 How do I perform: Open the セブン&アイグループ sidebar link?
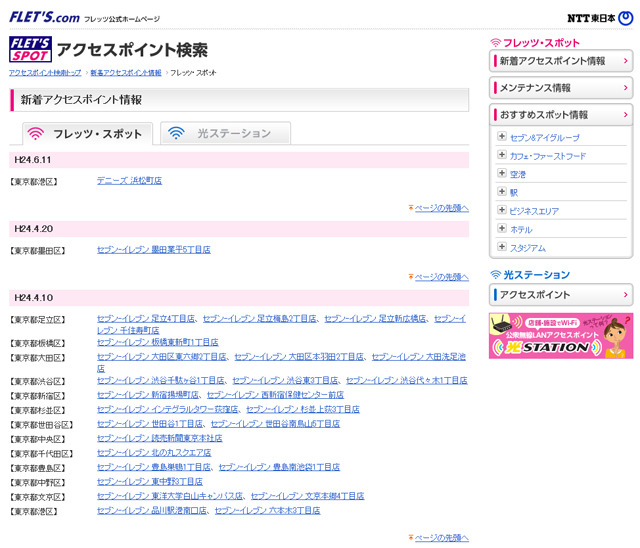pyautogui.click(x=544, y=138)
